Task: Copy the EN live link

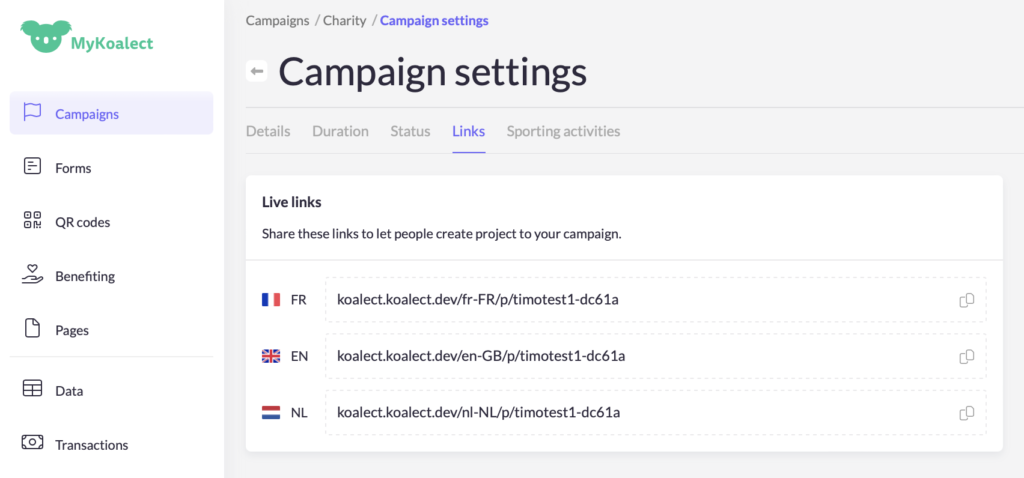Action: coord(966,356)
